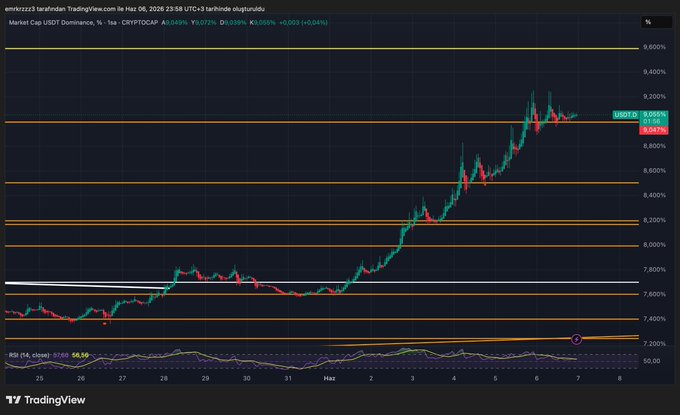Click the RSI value 57,68
Image resolution: width=680 pixels, height=415 pixels.
(61, 355)
